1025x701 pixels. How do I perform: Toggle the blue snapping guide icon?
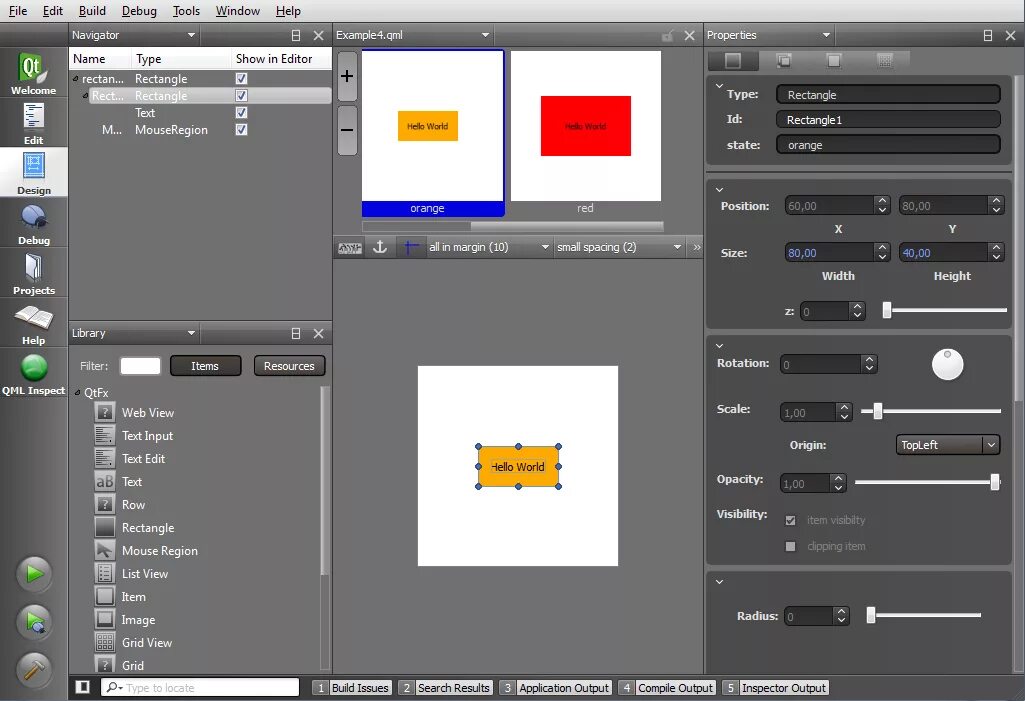point(411,247)
